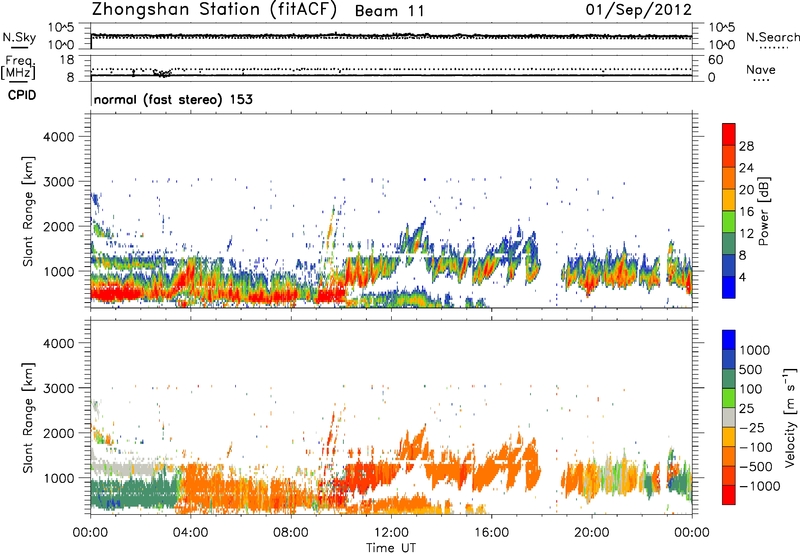Click the blue bottom segment of power colorbar
This screenshot has height=554, width=800.
coord(729,287)
